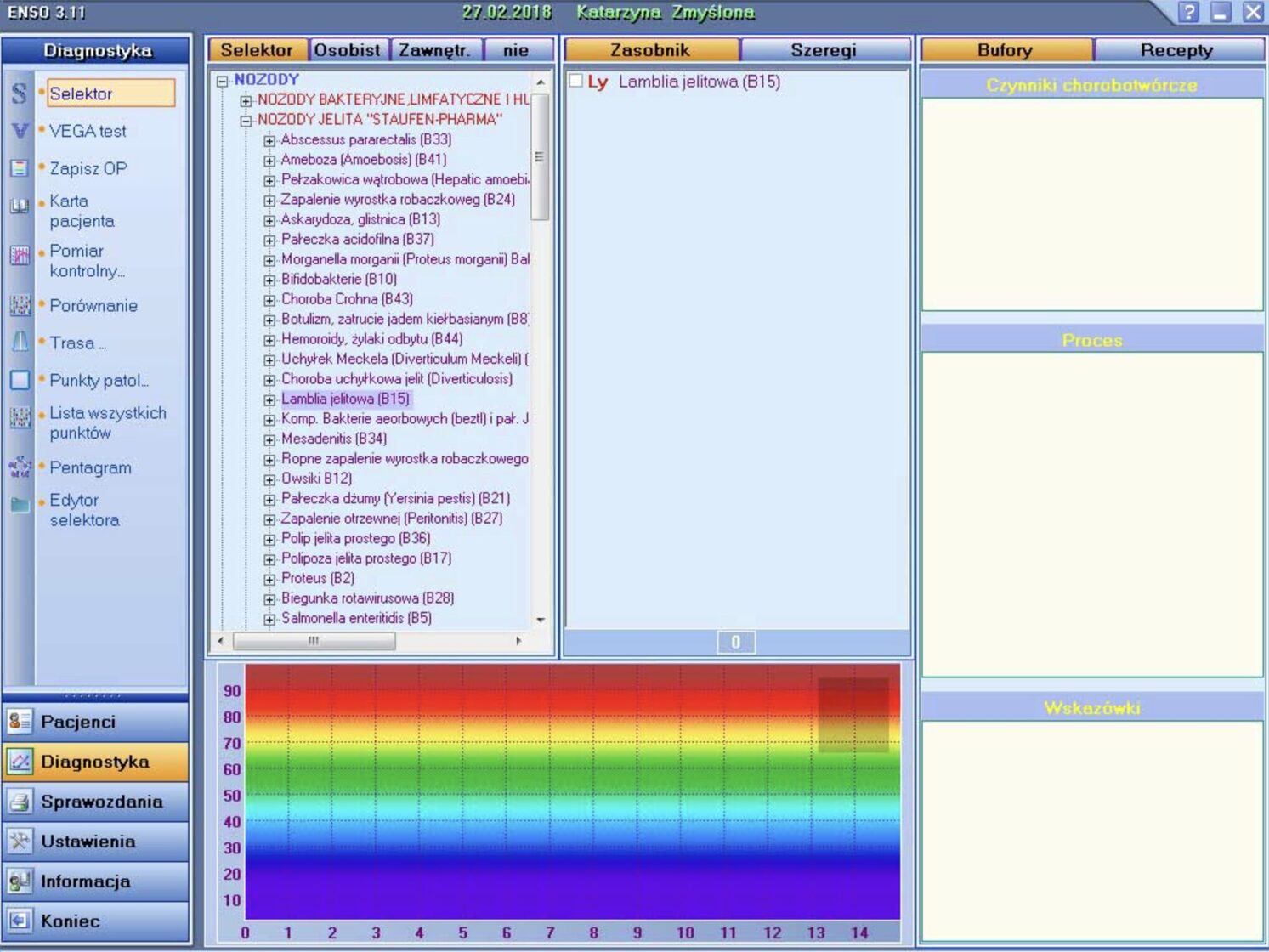Click the Pacjenci person icon
The width and height of the screenshot is (1269, 952).
pyautogui.click(x=19, y=722)
